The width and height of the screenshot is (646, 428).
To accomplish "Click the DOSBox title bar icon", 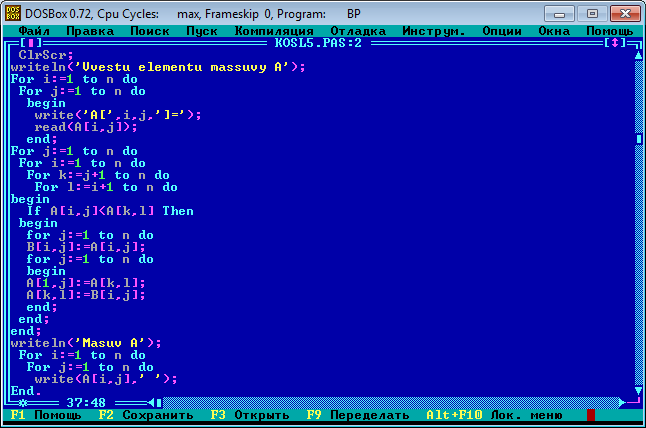I will pos(13,13).
